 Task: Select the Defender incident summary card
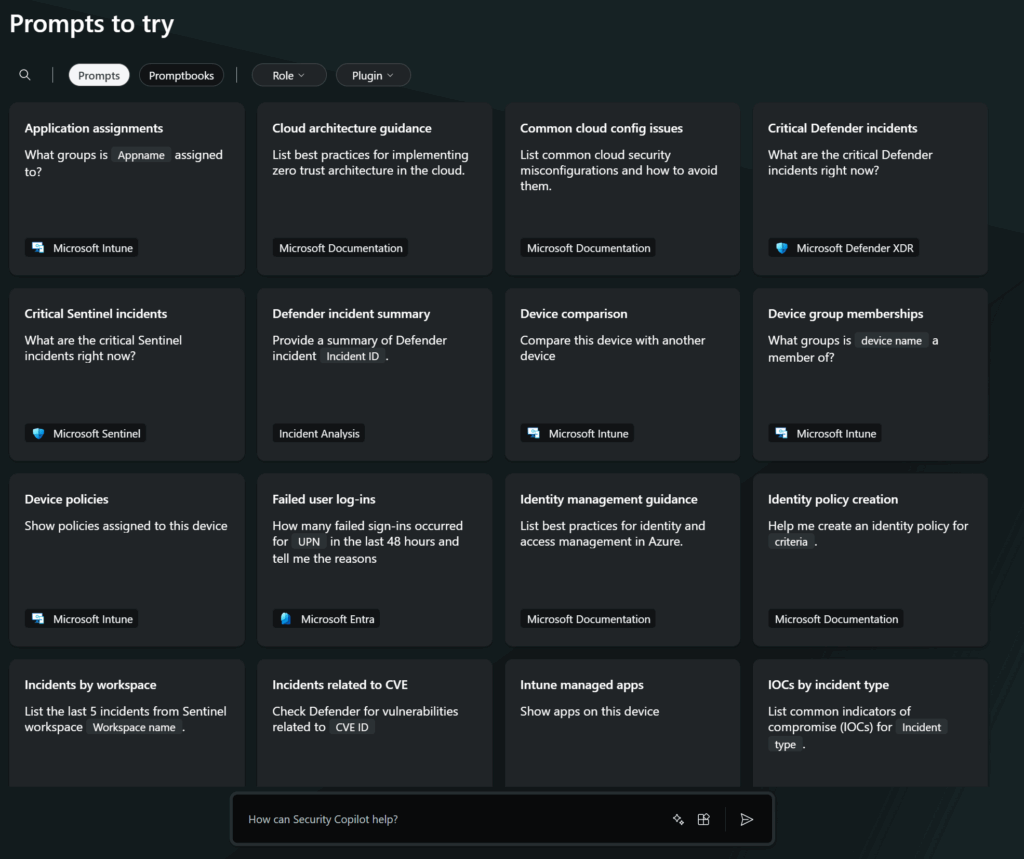pos(374,374)
